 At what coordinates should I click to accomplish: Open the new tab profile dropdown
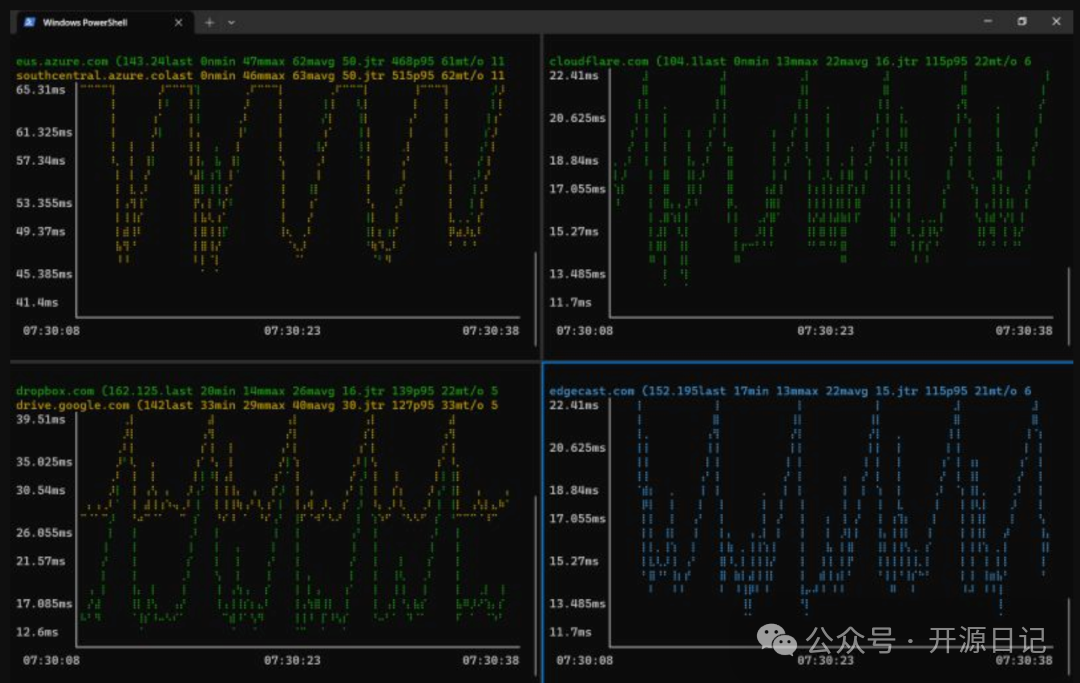231,22
